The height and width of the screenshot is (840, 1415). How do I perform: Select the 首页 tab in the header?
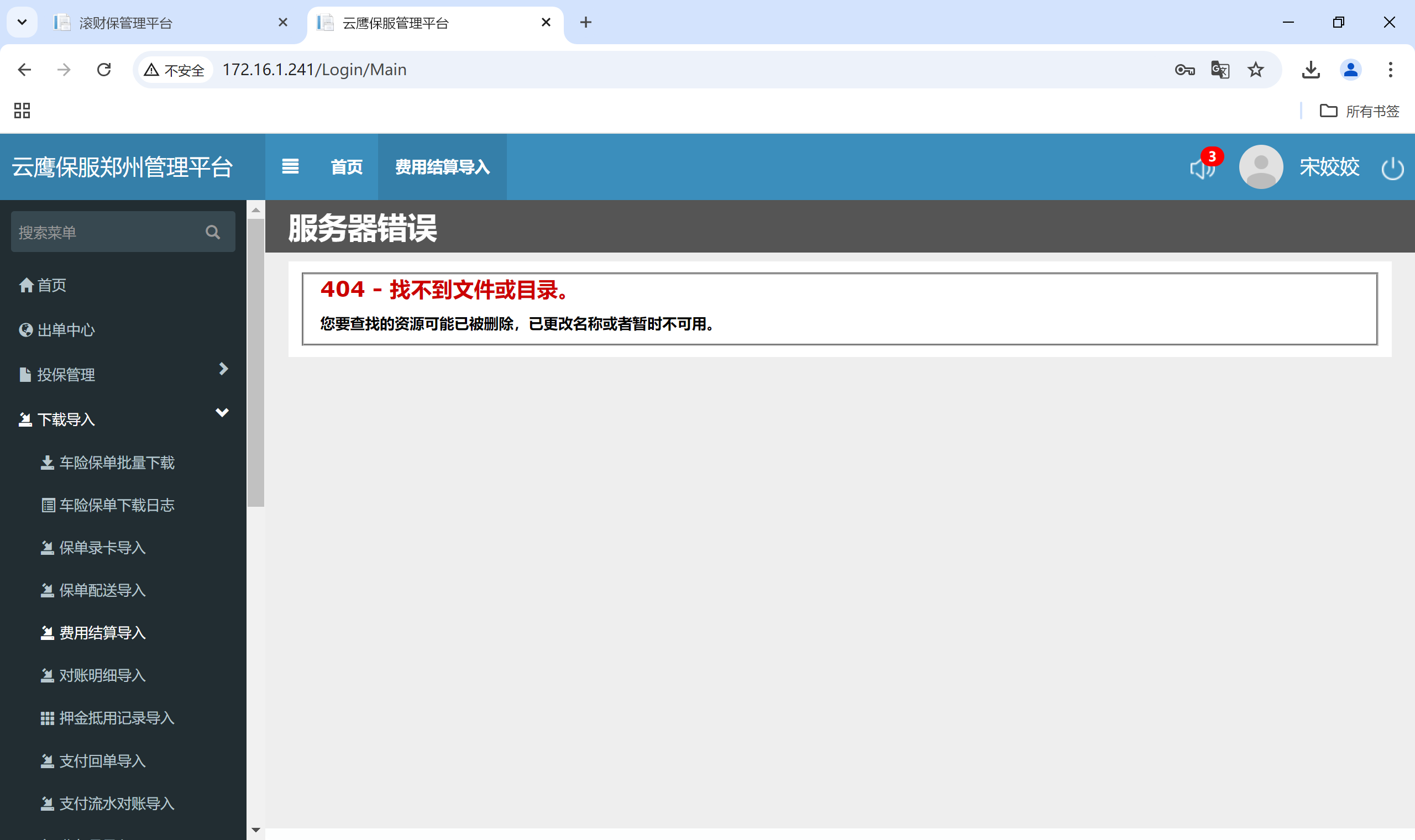(347, 167)
